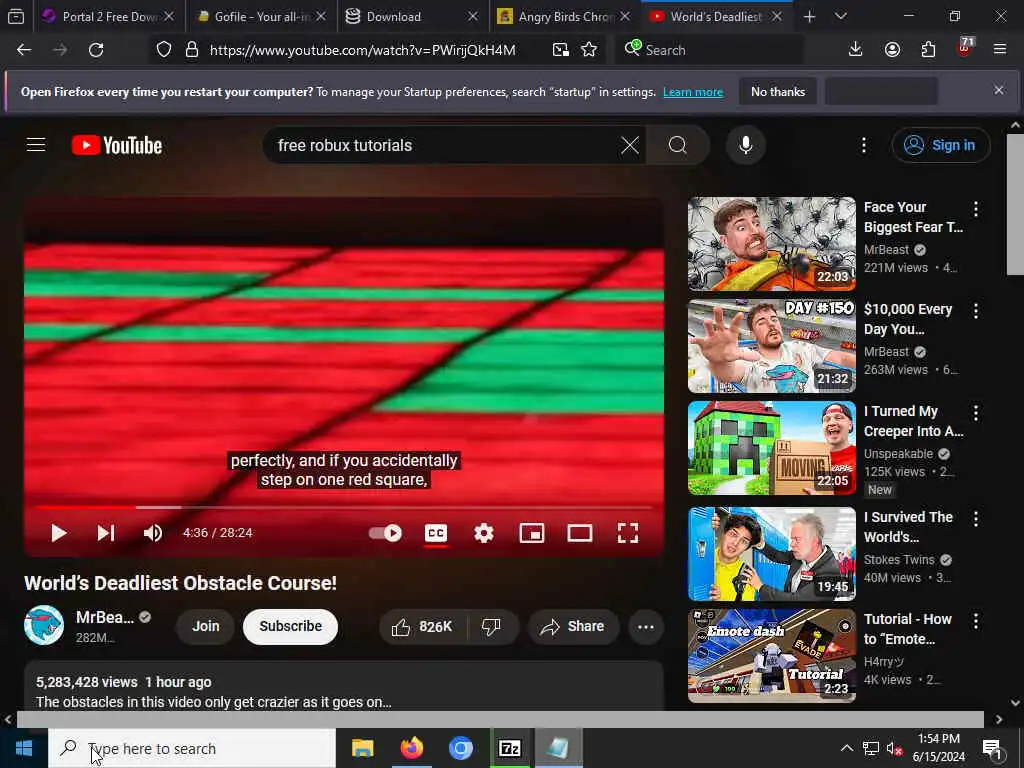Subscribe to MrBeast channel
This screenshot has height=768, width=1024.
[x=291, y=626]
